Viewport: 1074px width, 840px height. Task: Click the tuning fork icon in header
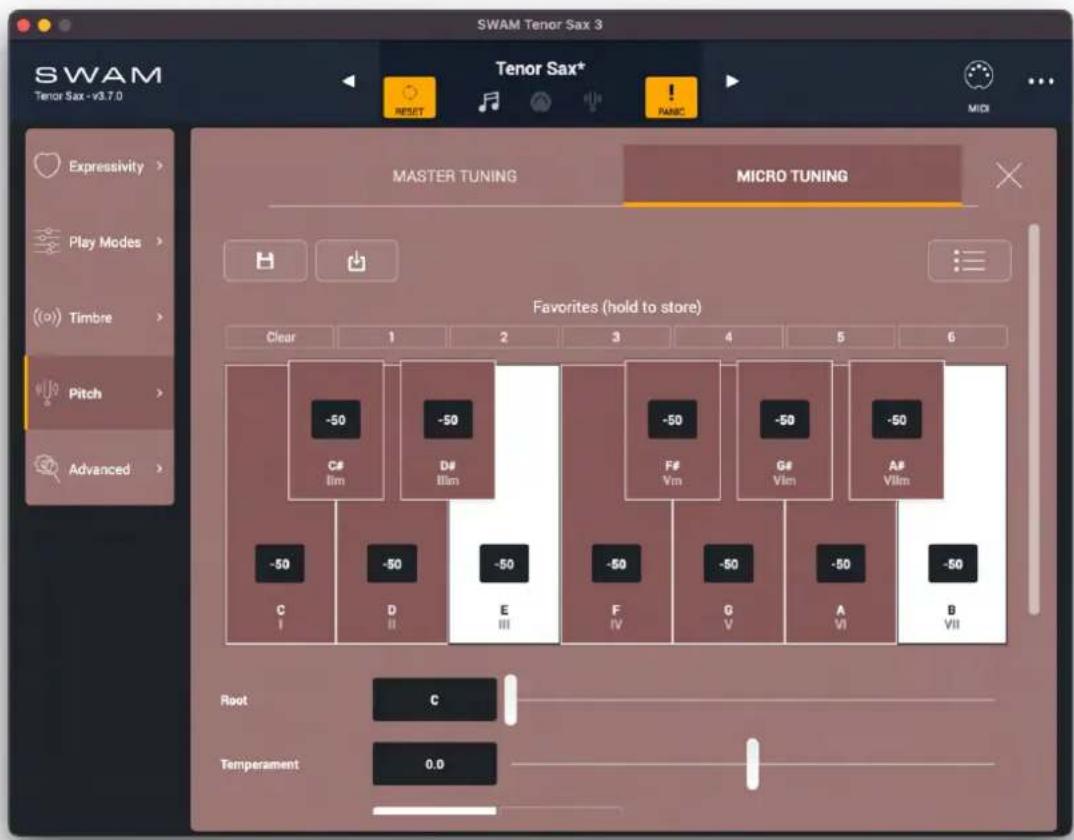(592, 102)
